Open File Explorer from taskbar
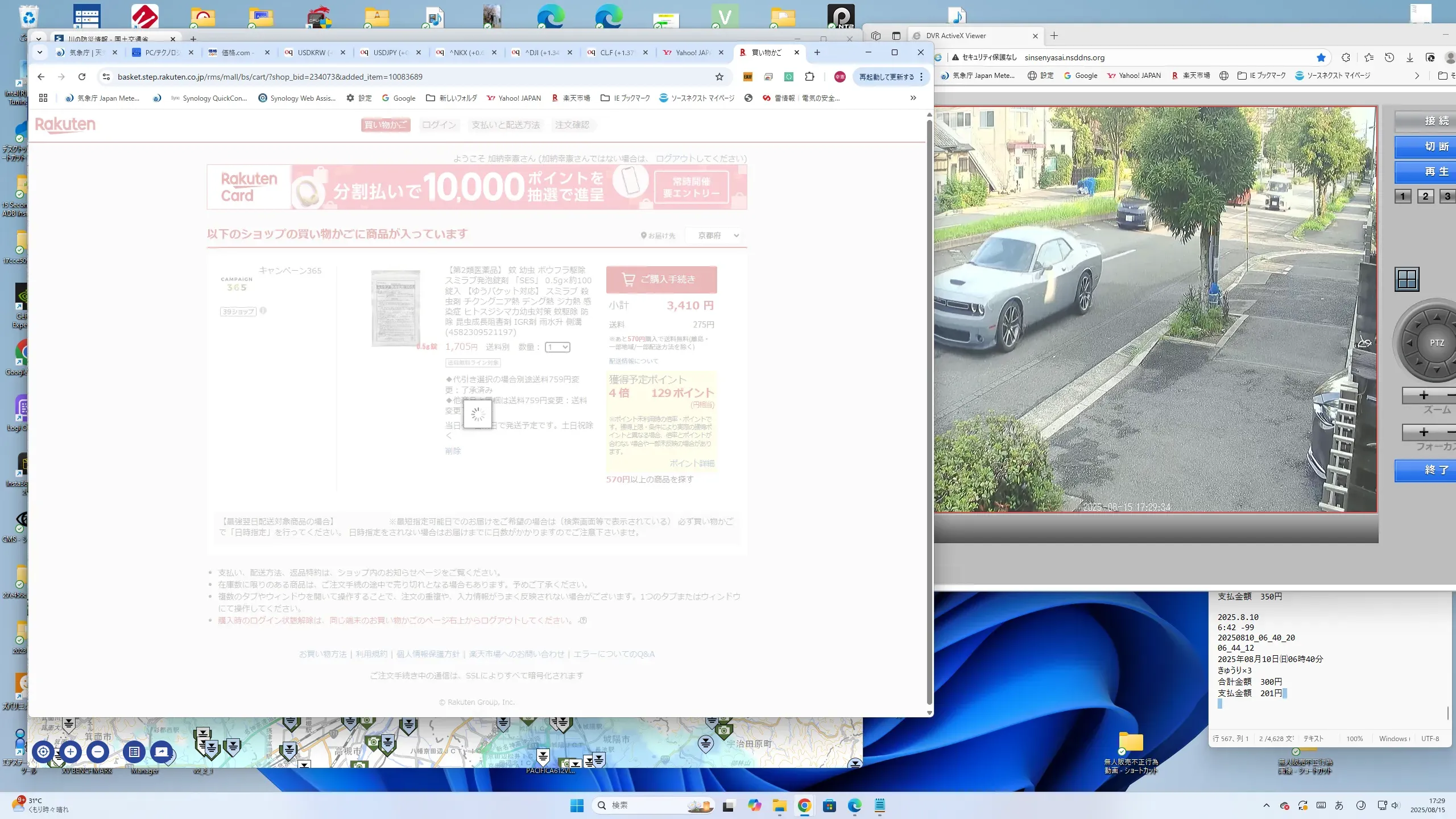 [x=779, y=805]
